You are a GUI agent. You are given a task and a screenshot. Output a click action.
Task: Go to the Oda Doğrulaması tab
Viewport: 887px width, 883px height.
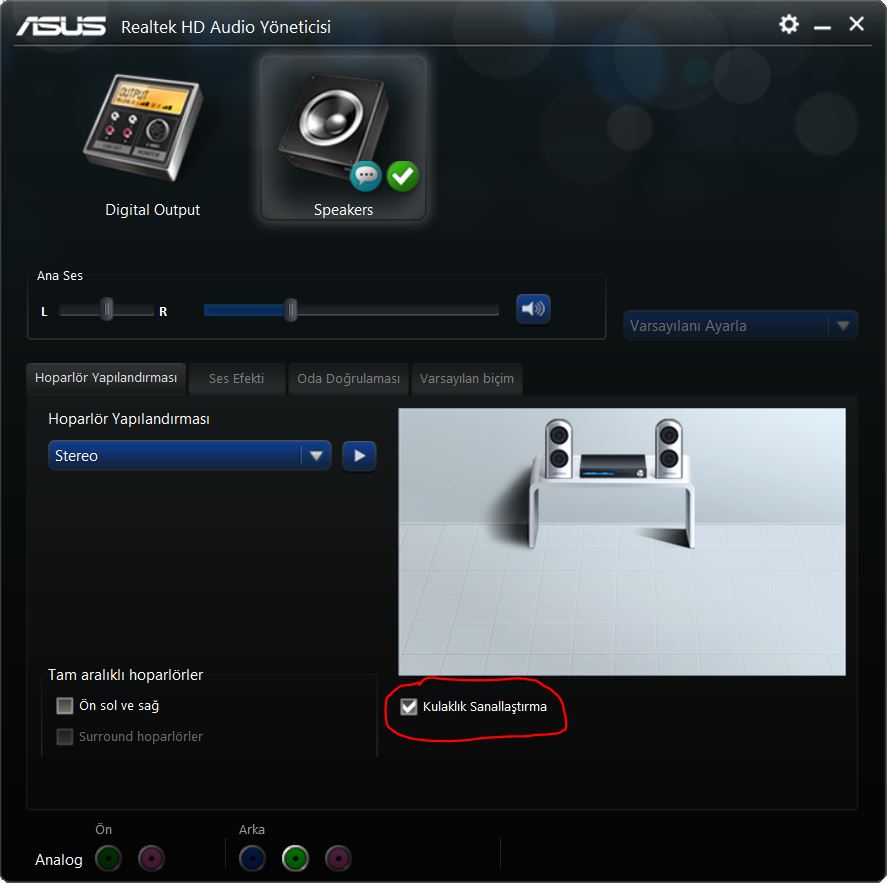point(348,378)
